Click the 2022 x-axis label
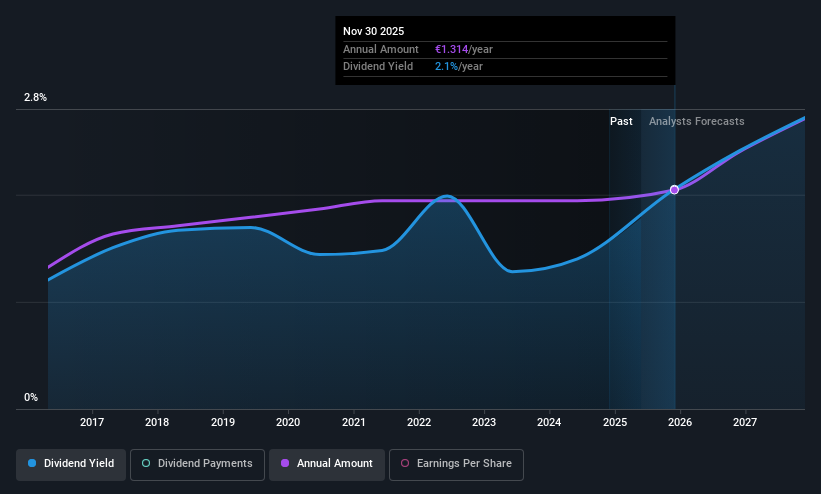Image resolution: width=821 pixels, height=494 pixels. [419, 422]
